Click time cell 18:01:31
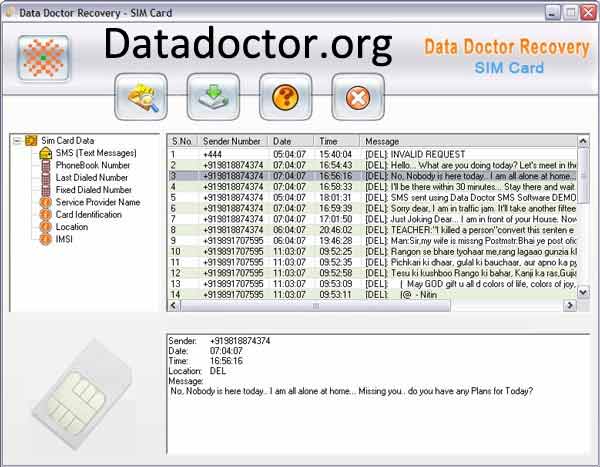Image resolution: width=600 pixels, height=467 pixels. [336, 198]
